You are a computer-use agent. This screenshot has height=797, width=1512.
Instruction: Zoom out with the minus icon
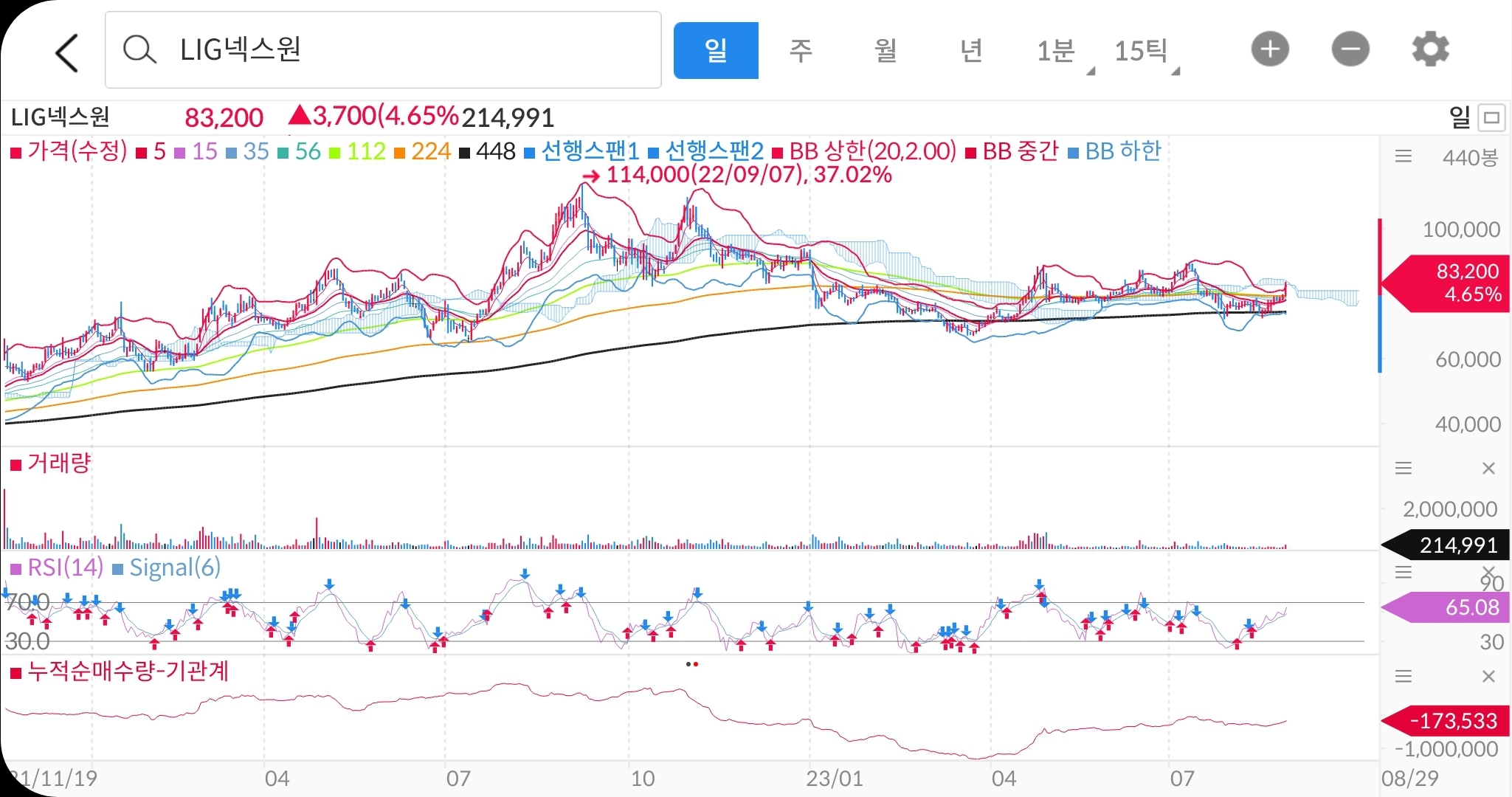pos(1350,49)
